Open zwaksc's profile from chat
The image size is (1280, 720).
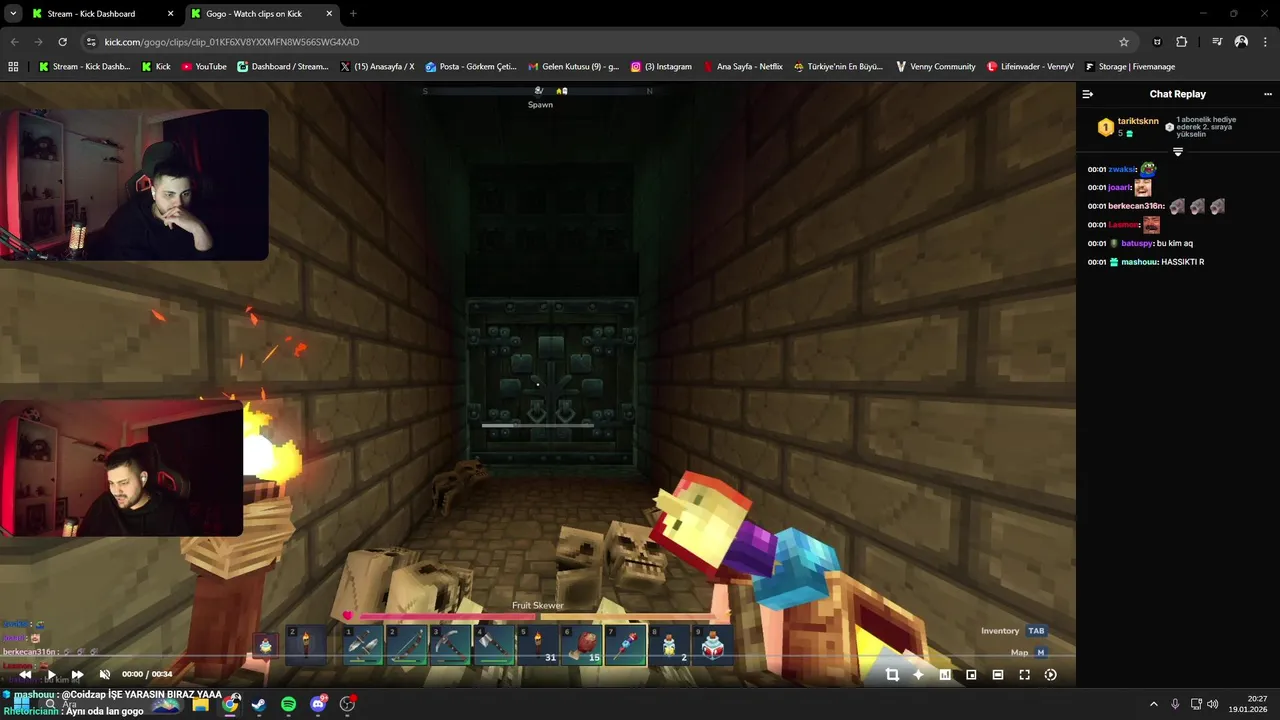1122,170
